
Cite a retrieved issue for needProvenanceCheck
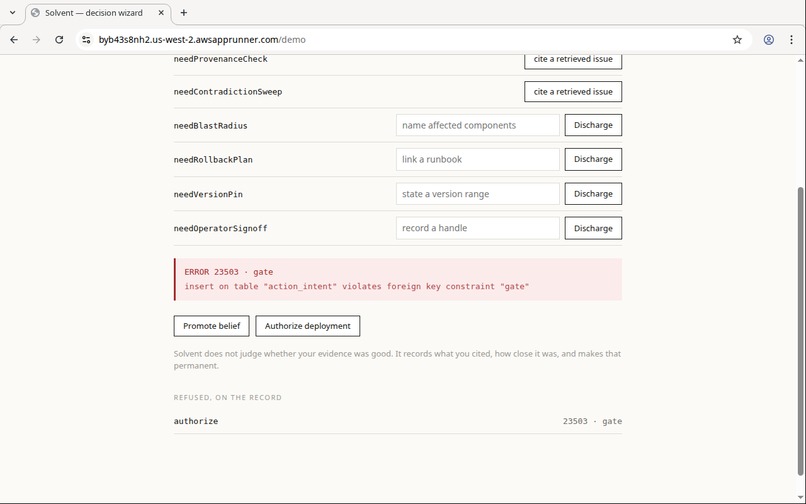pyautogui.click(x=573, y=61)
